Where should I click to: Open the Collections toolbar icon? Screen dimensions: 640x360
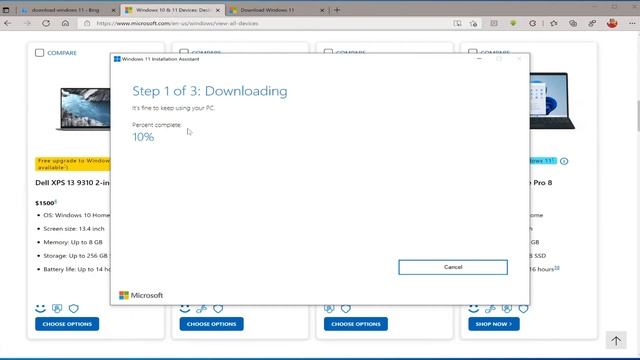573,23
